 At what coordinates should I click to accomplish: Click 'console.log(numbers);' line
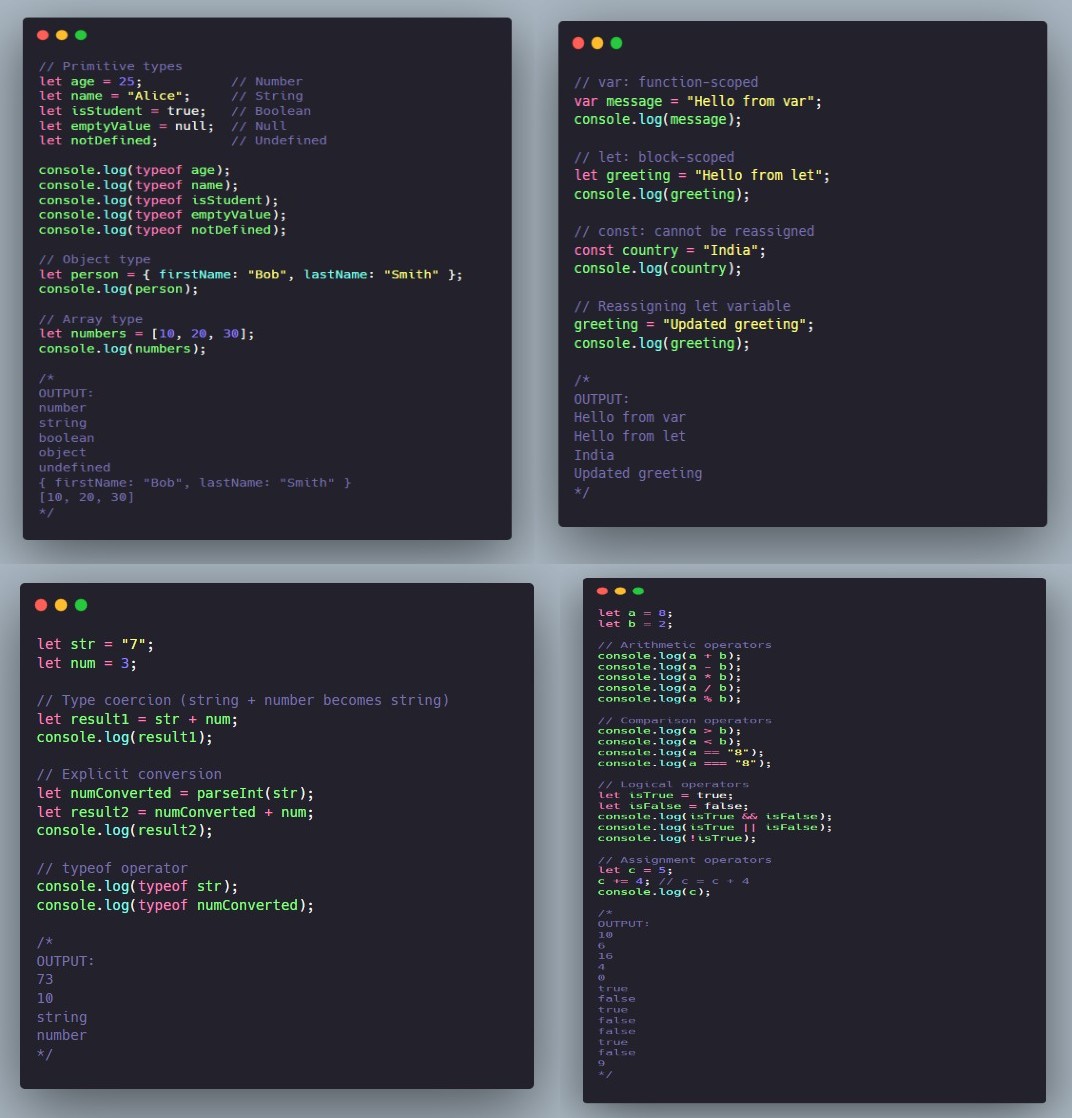122,349
